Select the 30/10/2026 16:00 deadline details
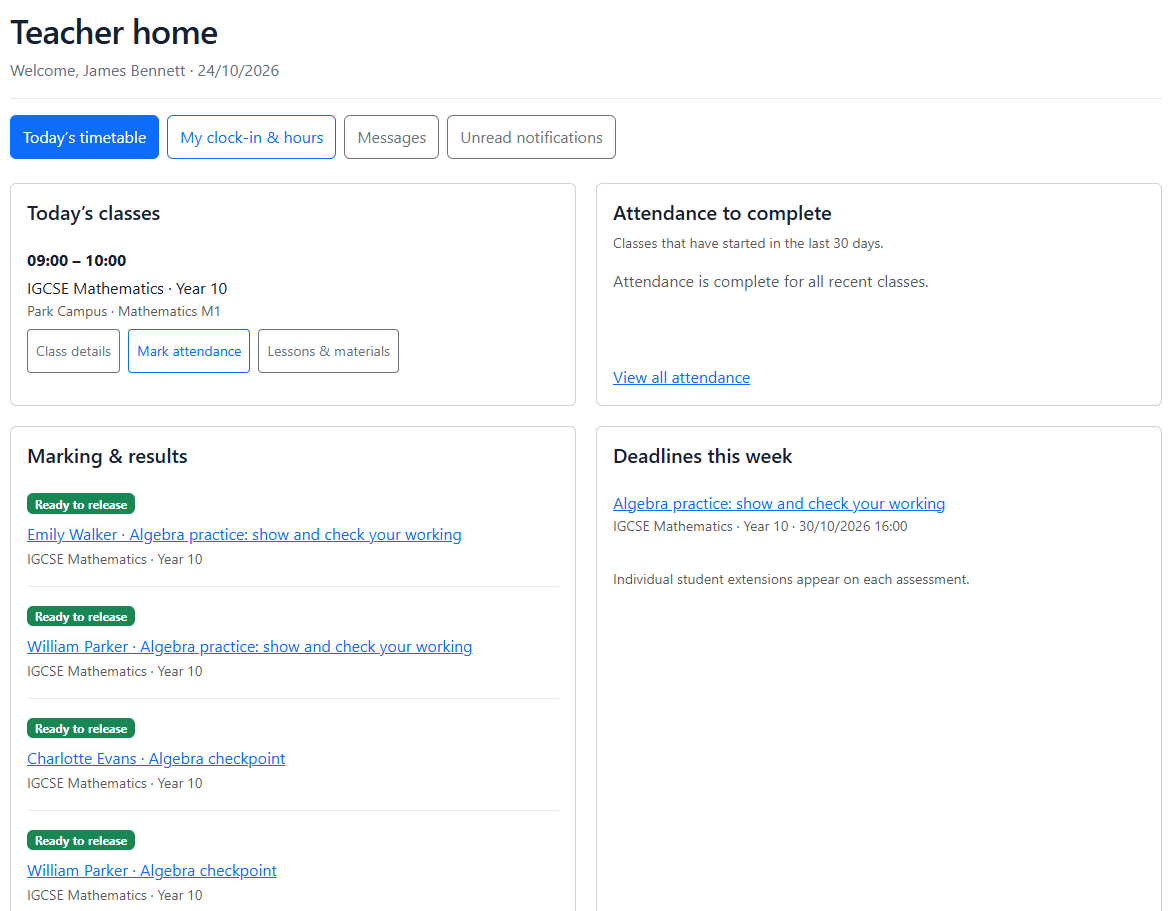Viewport: 1172px width, 911px height. pos(760,526)
